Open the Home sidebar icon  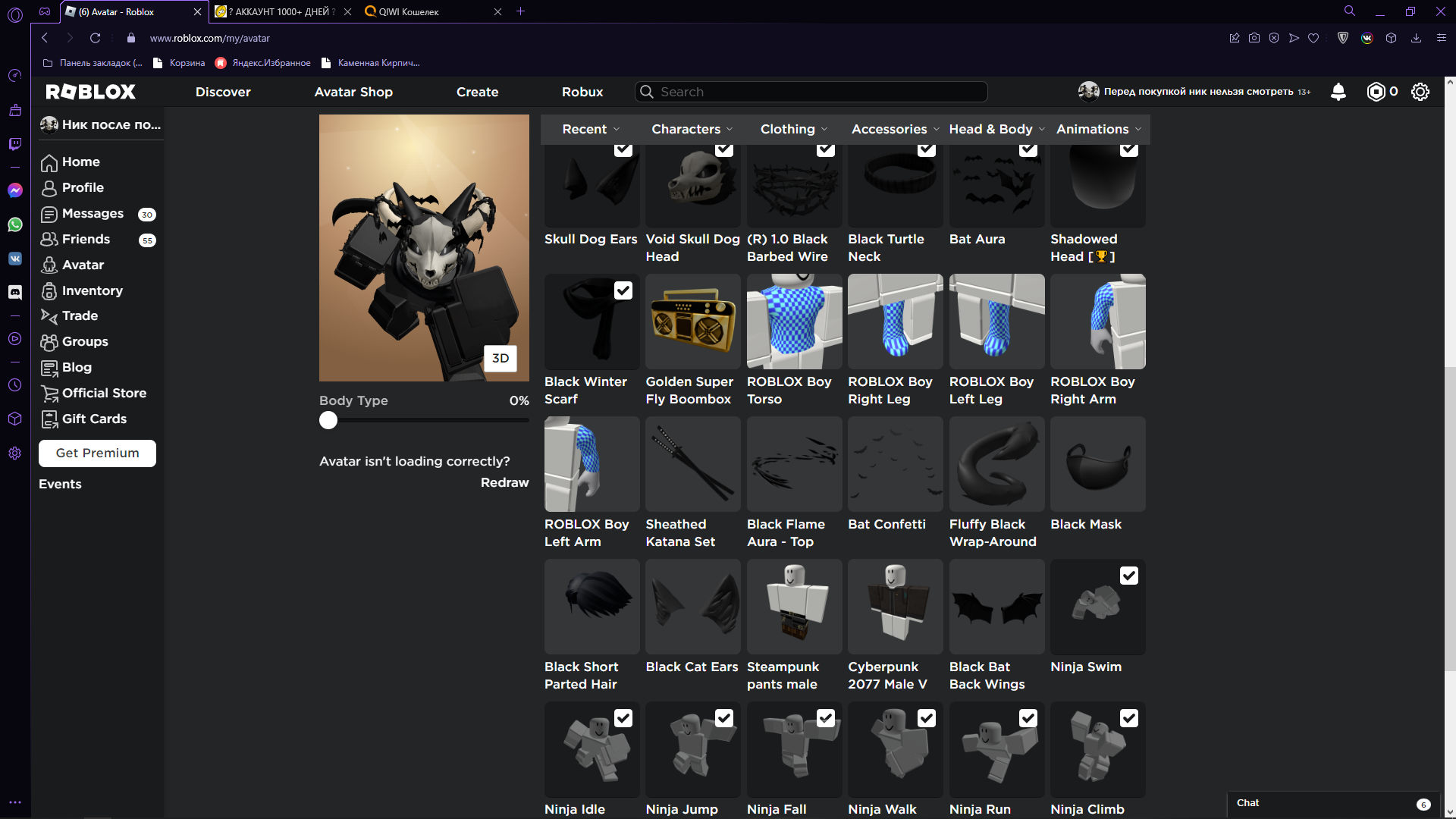pyautogui.click(x=49, y=162)
